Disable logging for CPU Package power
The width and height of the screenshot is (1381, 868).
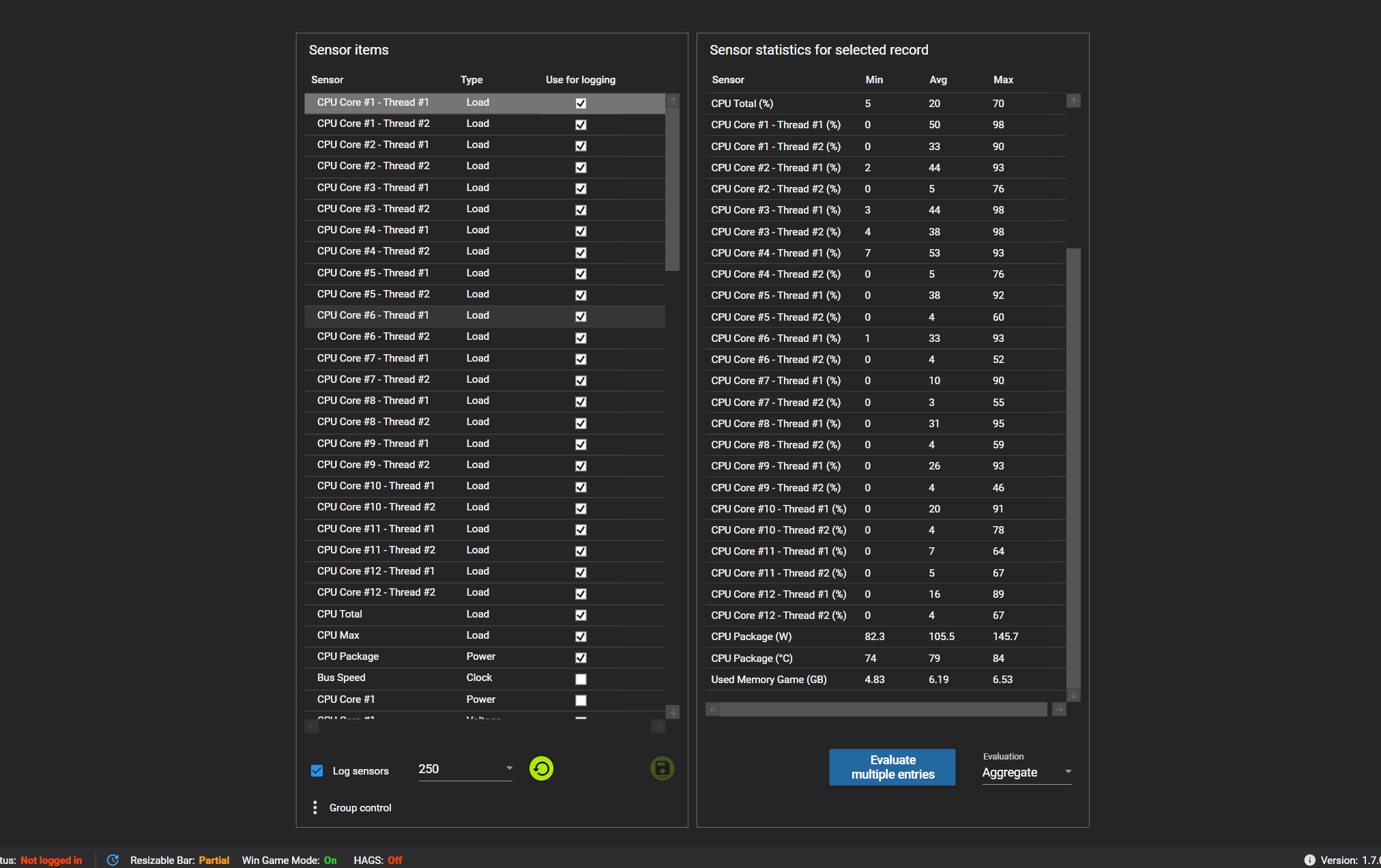coord(581,658)
